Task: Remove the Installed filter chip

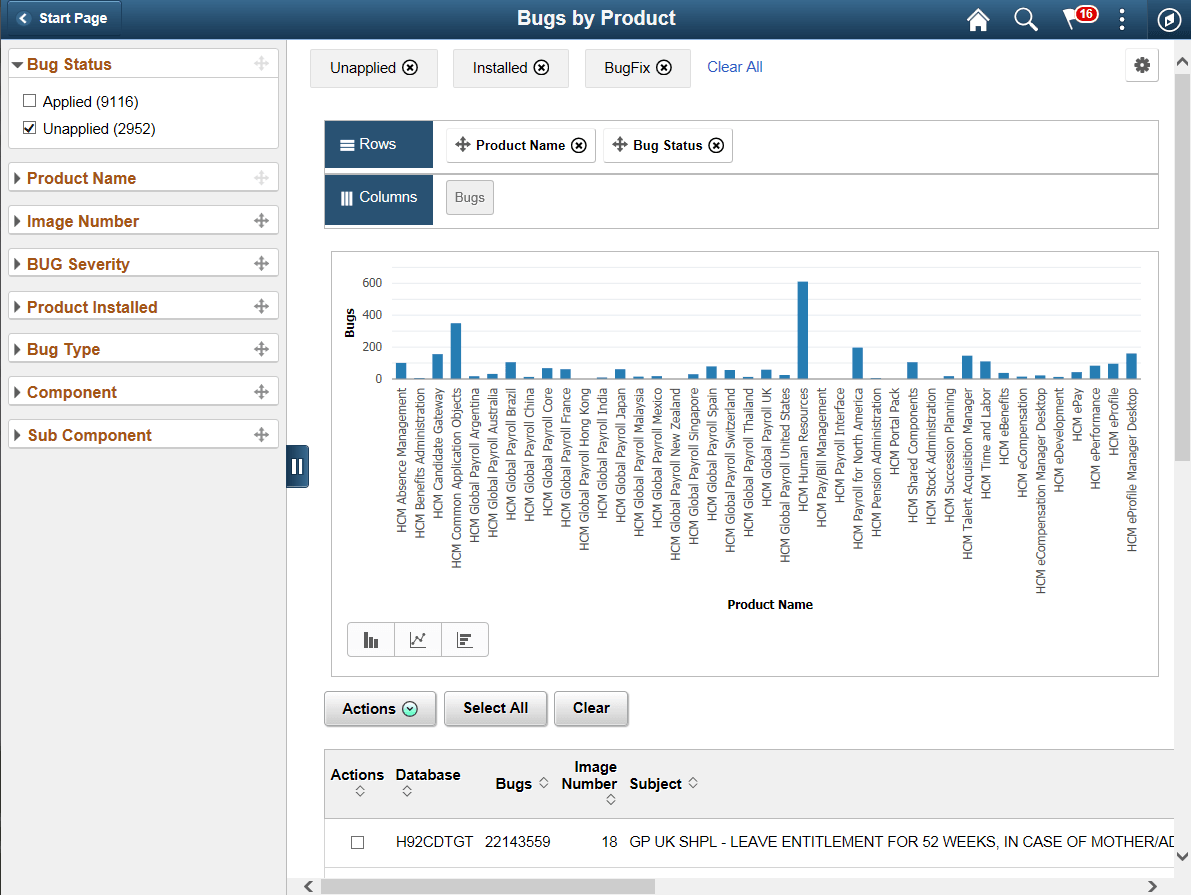Action: [542, 68]
